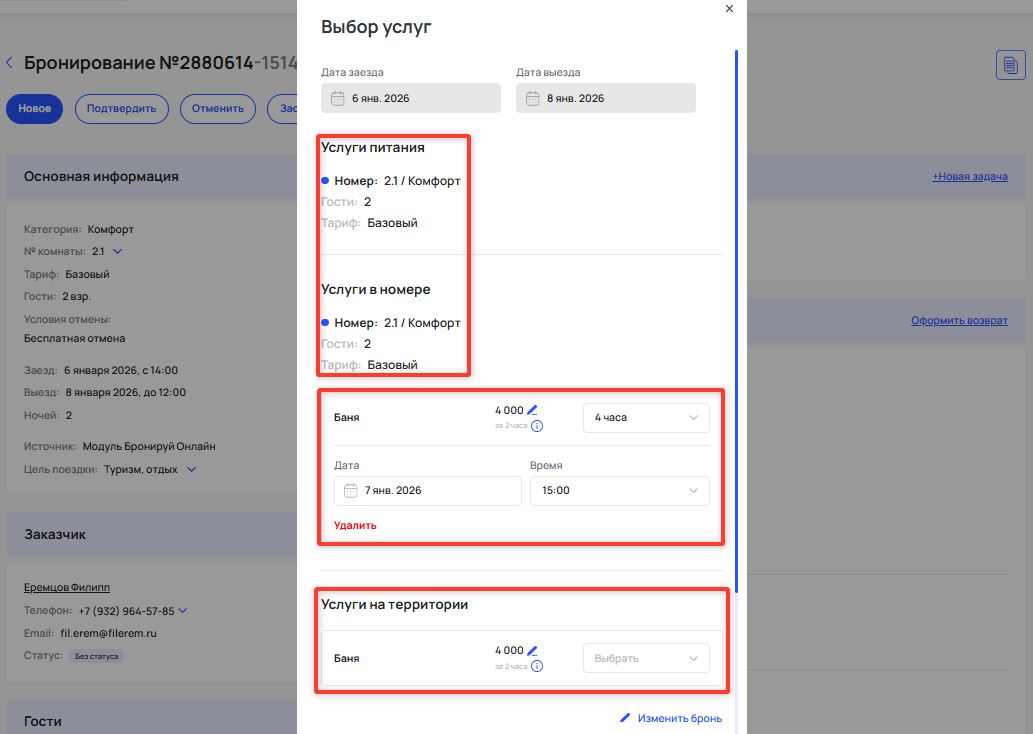Click pencil icon to edit booked Баня price
The image size is (1033, 734).
pyautogui.click(x=532, y=410)
